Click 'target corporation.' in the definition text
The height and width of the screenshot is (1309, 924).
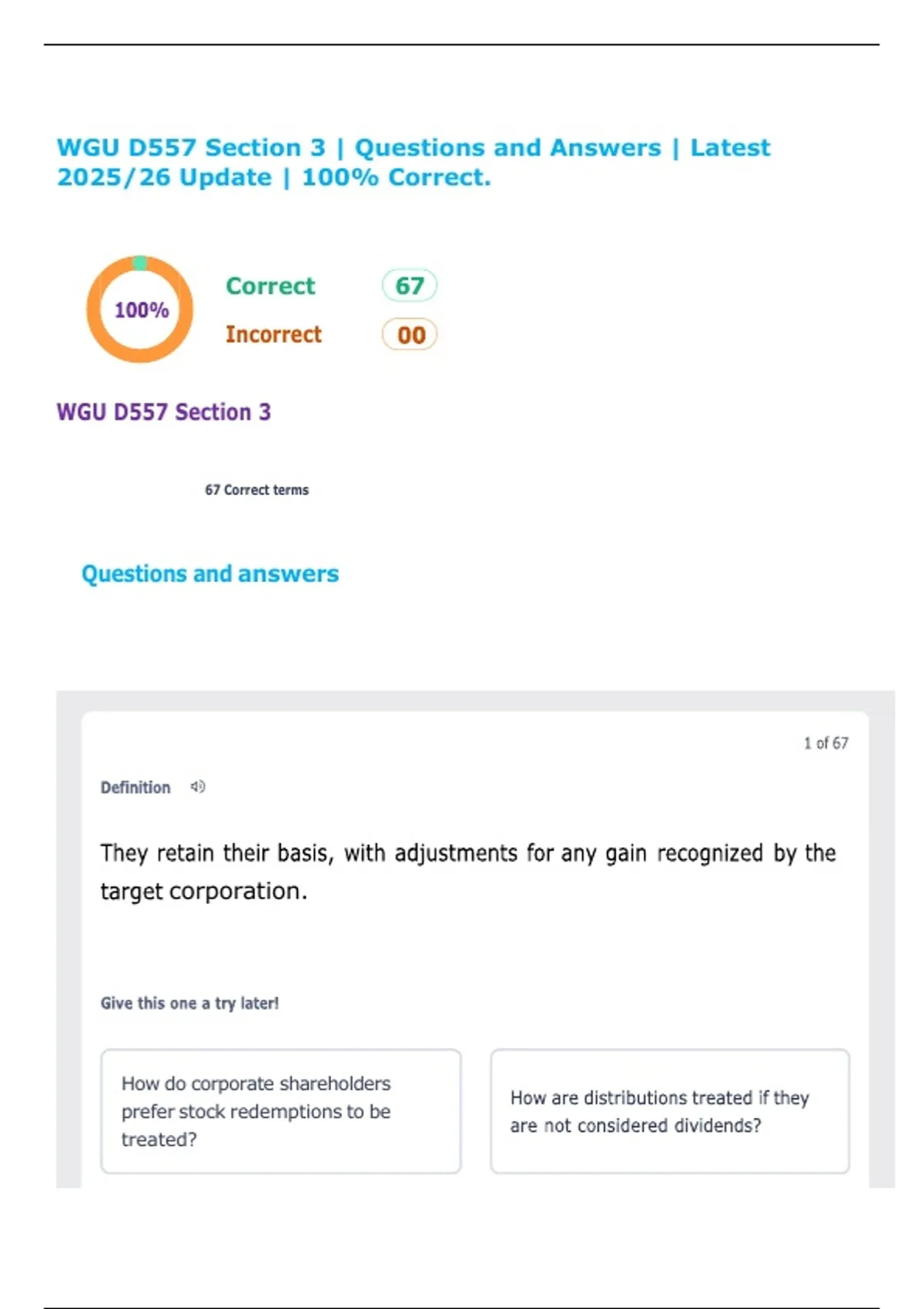[x=204, y=892]
